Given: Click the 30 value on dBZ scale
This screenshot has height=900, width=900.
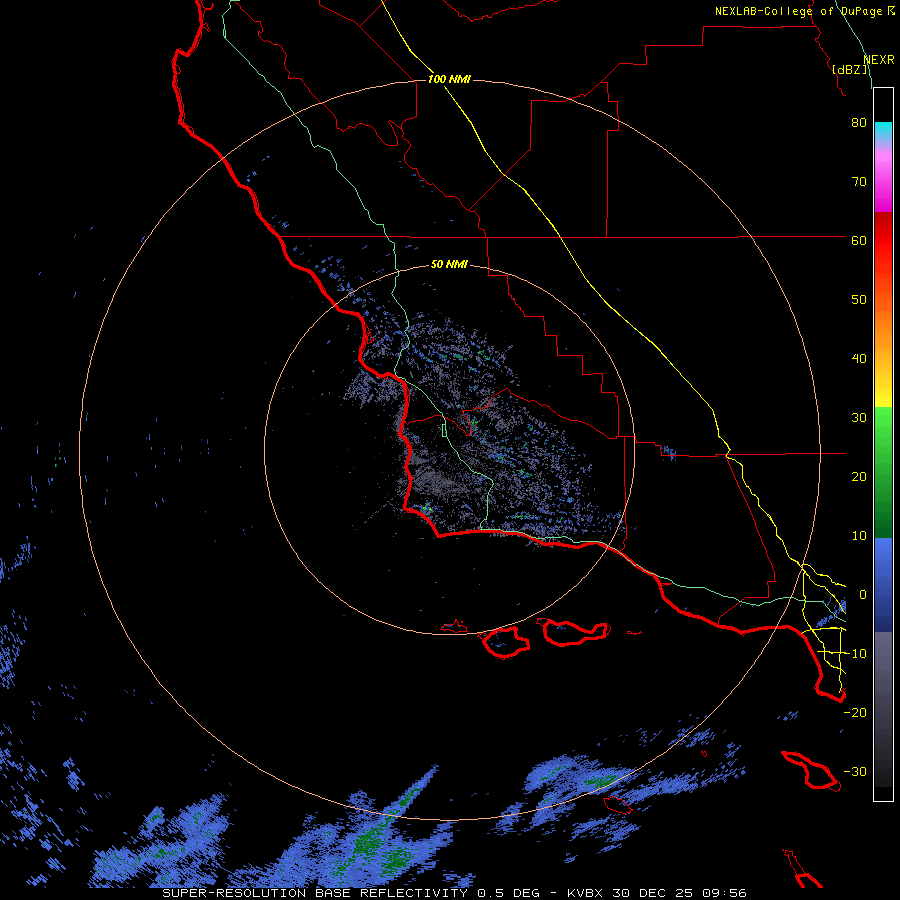Looking at the screenshot, I should click(859, 417).
